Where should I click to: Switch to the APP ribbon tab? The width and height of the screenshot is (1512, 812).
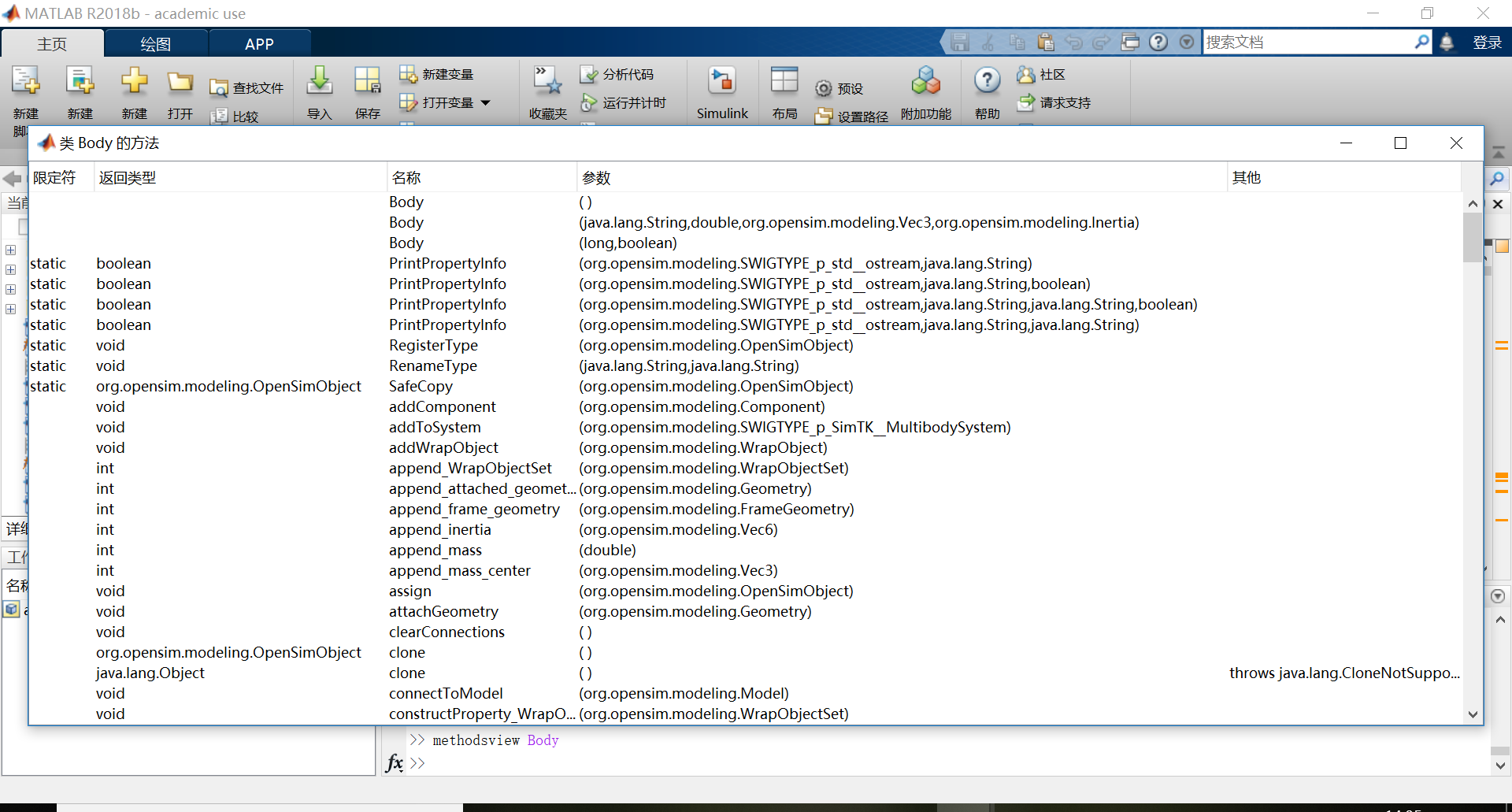tap(259, 43)
